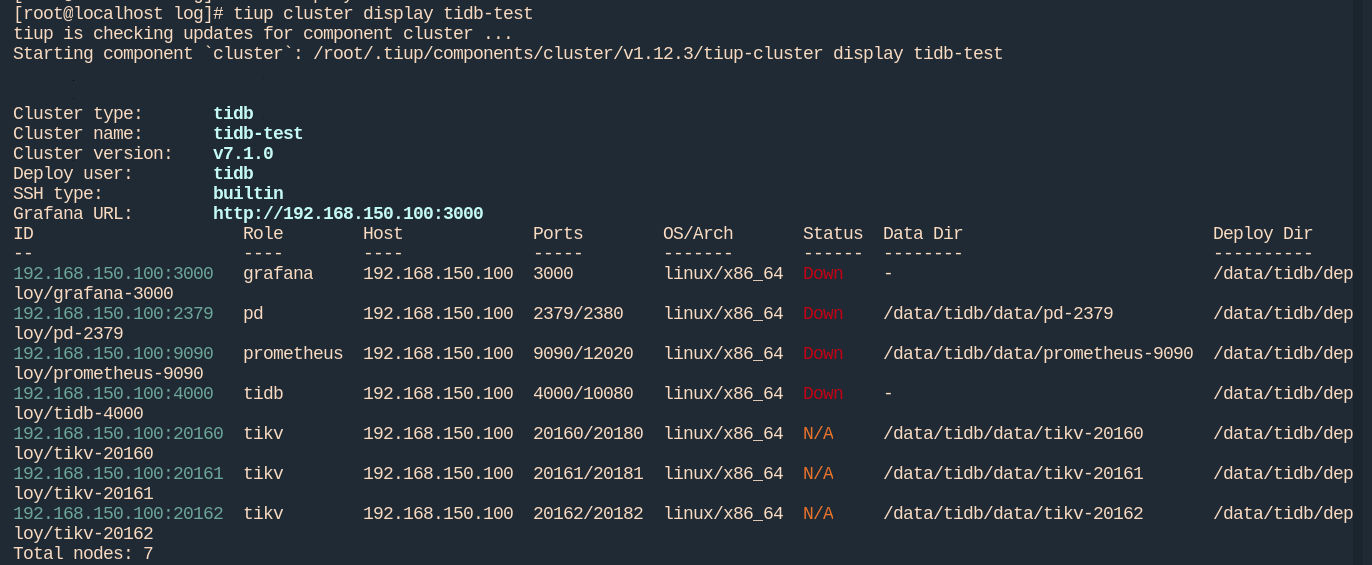Click the Deploy Dir column header
Viewport: 1372px width, 565px height.
tap(1263, 233)
